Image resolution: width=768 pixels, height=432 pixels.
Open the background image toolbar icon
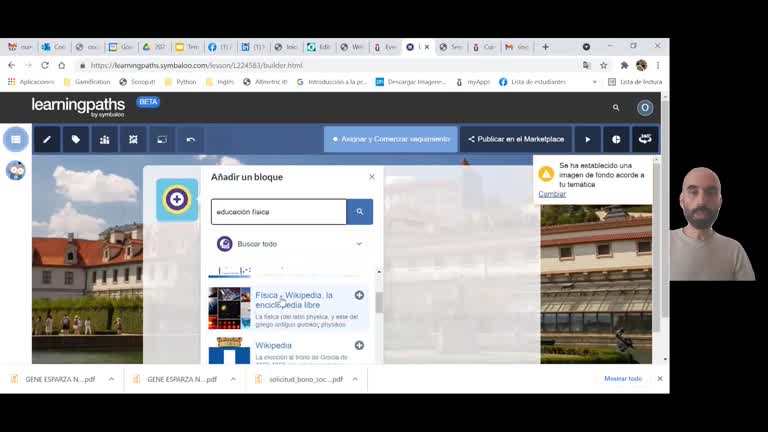point(162,140)
